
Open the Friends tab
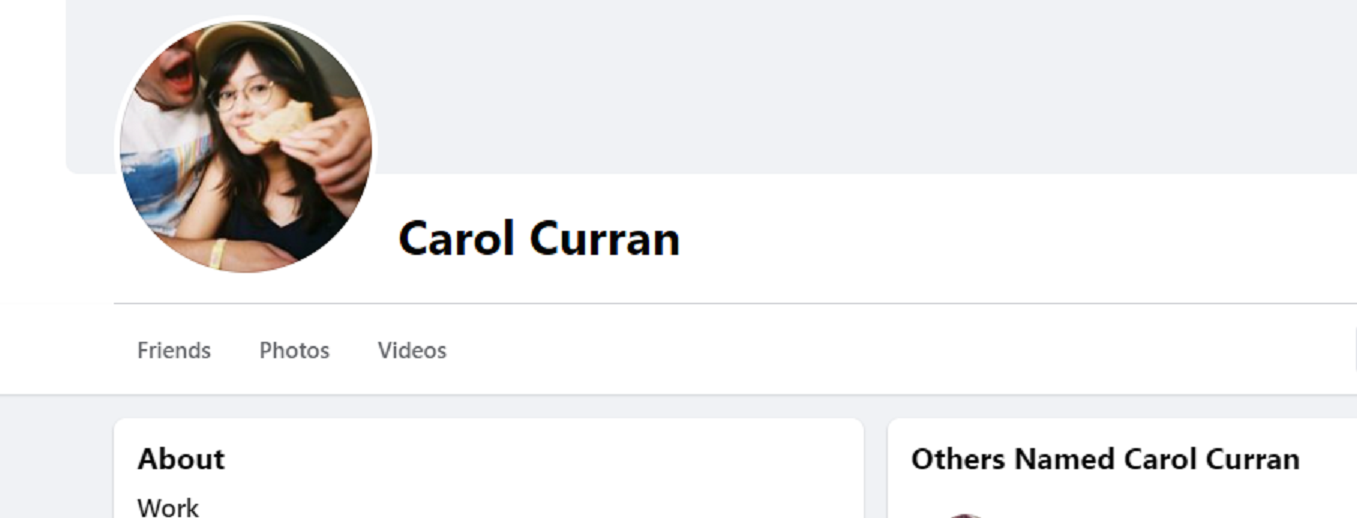pos(174,350)
